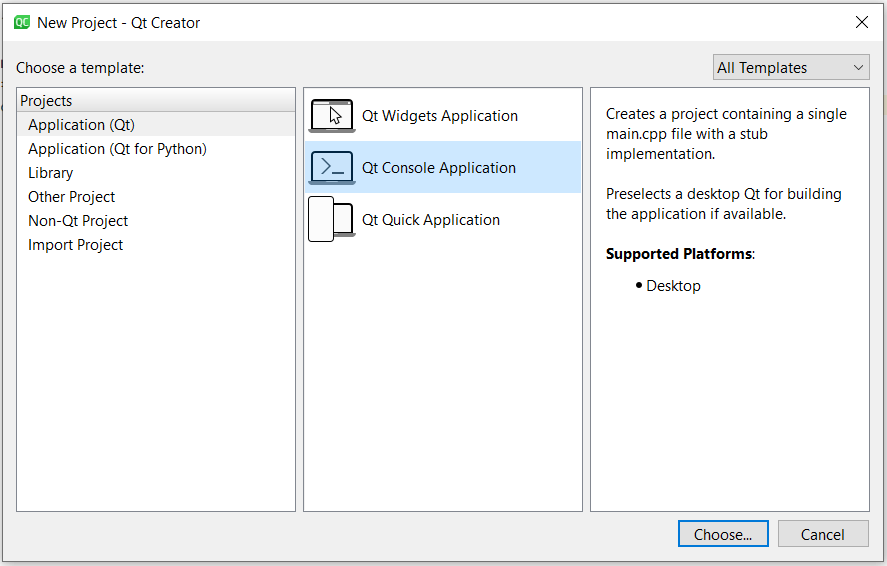Click the Desktop supported platform entry
Viewport: 887px width, 566px height.
tap(673, 286)
